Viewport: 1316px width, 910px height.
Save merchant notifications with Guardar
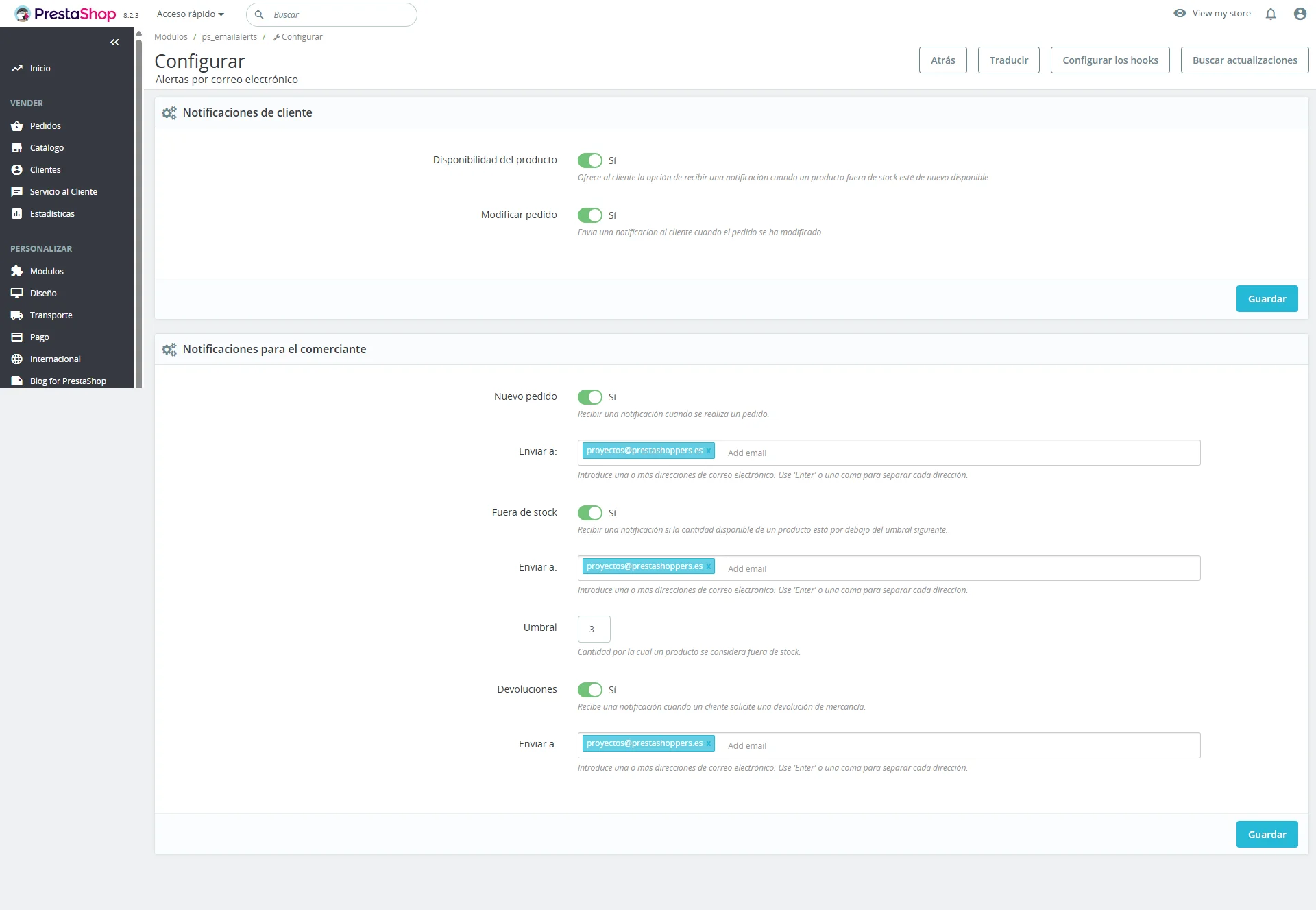1267,834
